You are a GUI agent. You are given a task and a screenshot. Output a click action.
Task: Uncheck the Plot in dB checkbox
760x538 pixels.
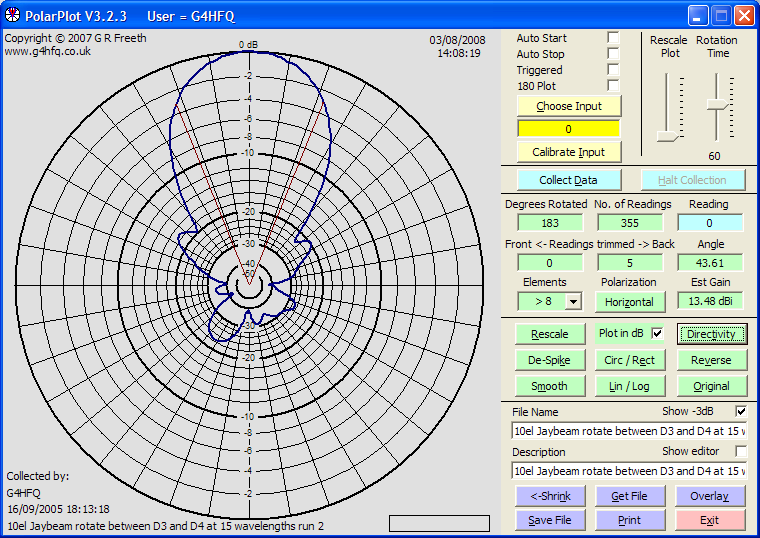click(x=657, y=333)
